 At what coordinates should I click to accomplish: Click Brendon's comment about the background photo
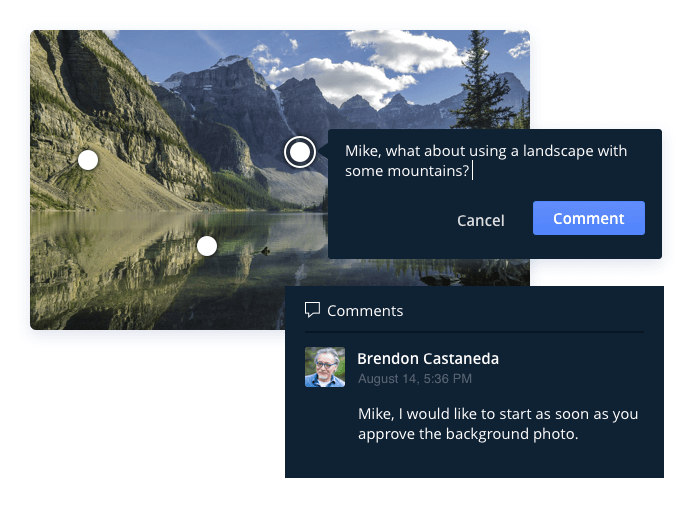(x=498, y=424)
